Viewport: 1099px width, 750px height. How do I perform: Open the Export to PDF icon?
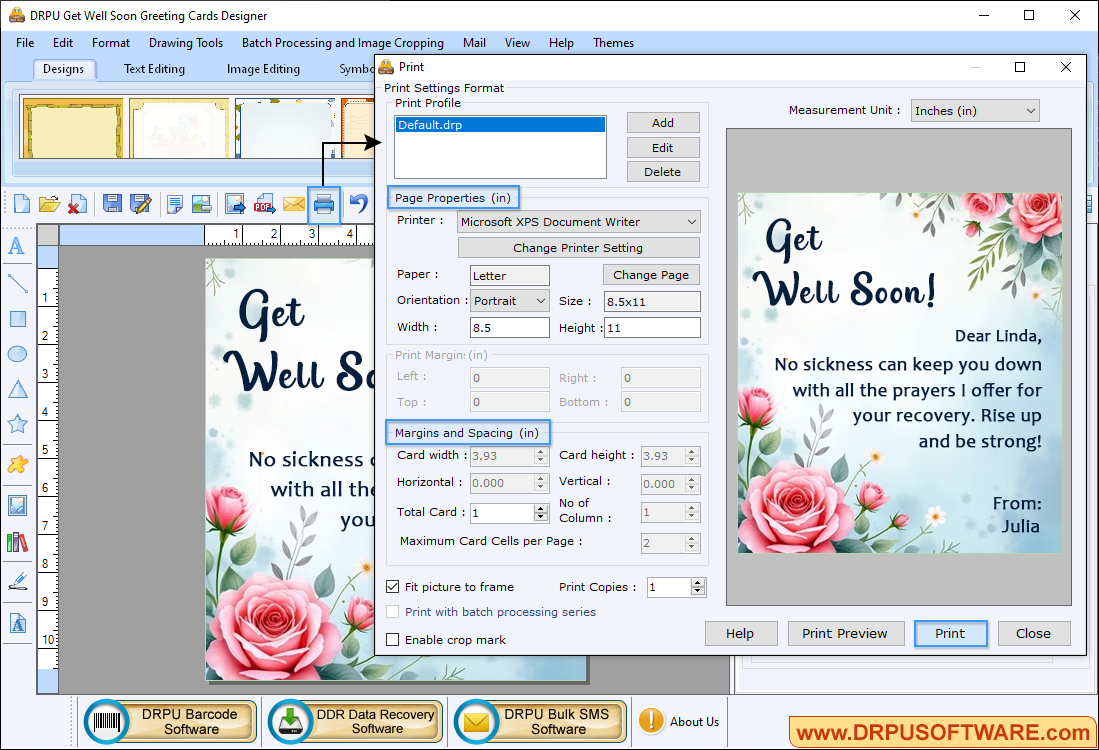coord(264,204)
